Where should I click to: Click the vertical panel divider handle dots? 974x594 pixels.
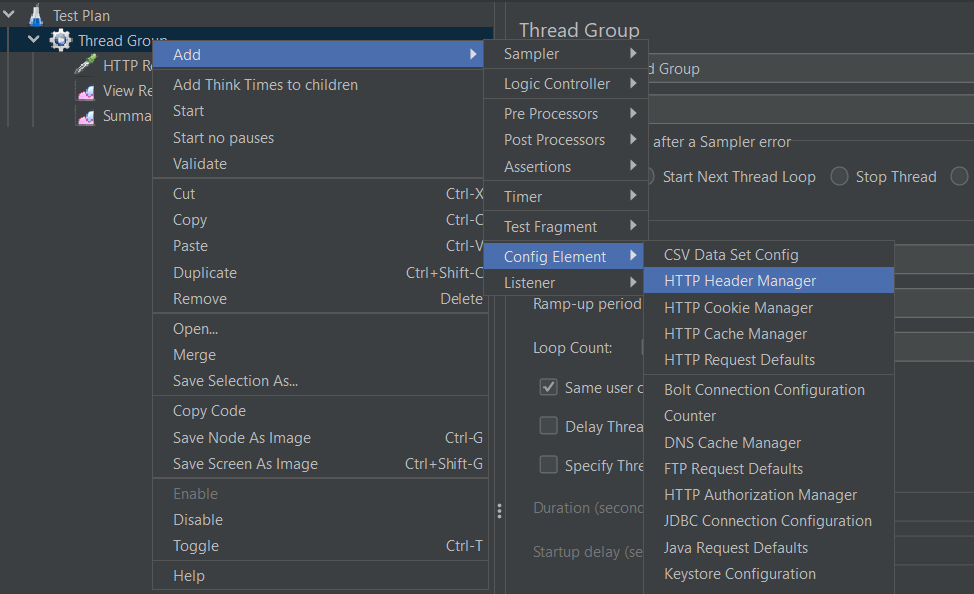(499, 511)
